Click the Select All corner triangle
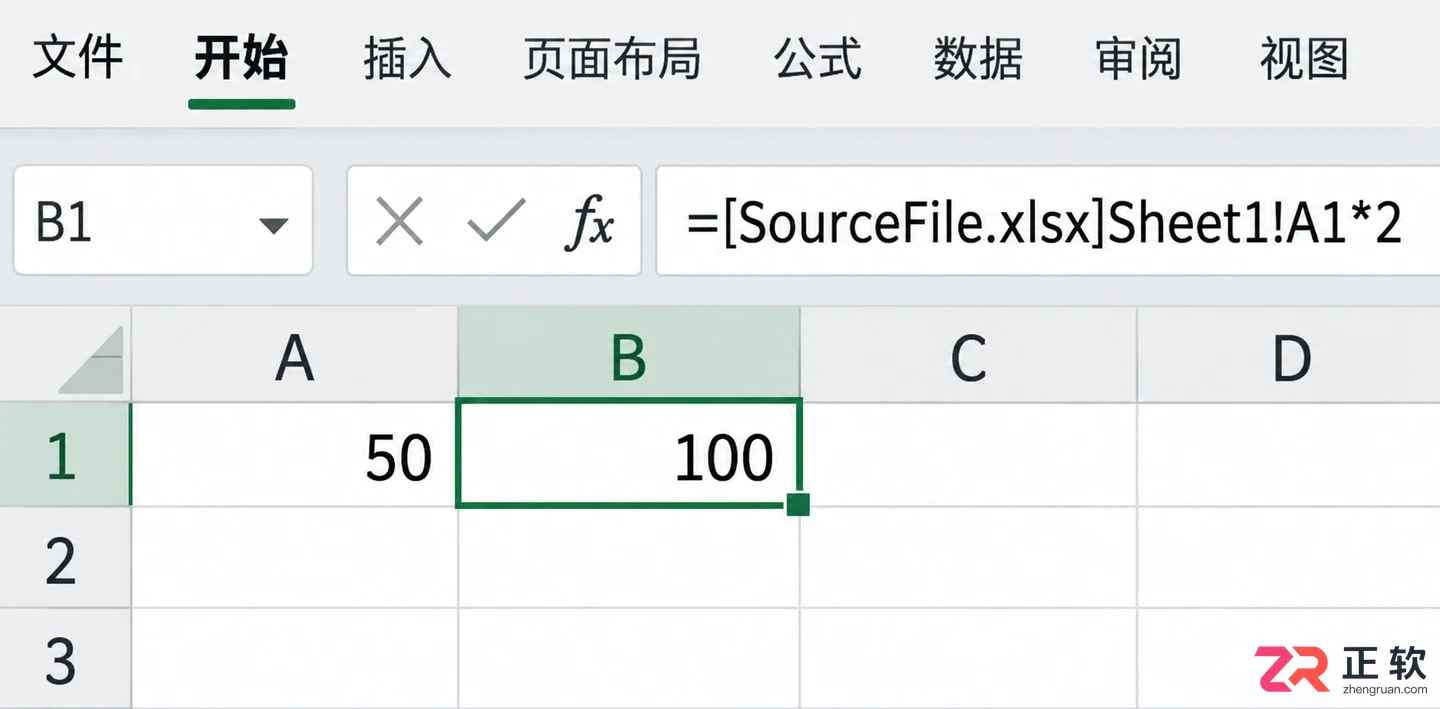The image size is (1440, 709). (91, 359)
